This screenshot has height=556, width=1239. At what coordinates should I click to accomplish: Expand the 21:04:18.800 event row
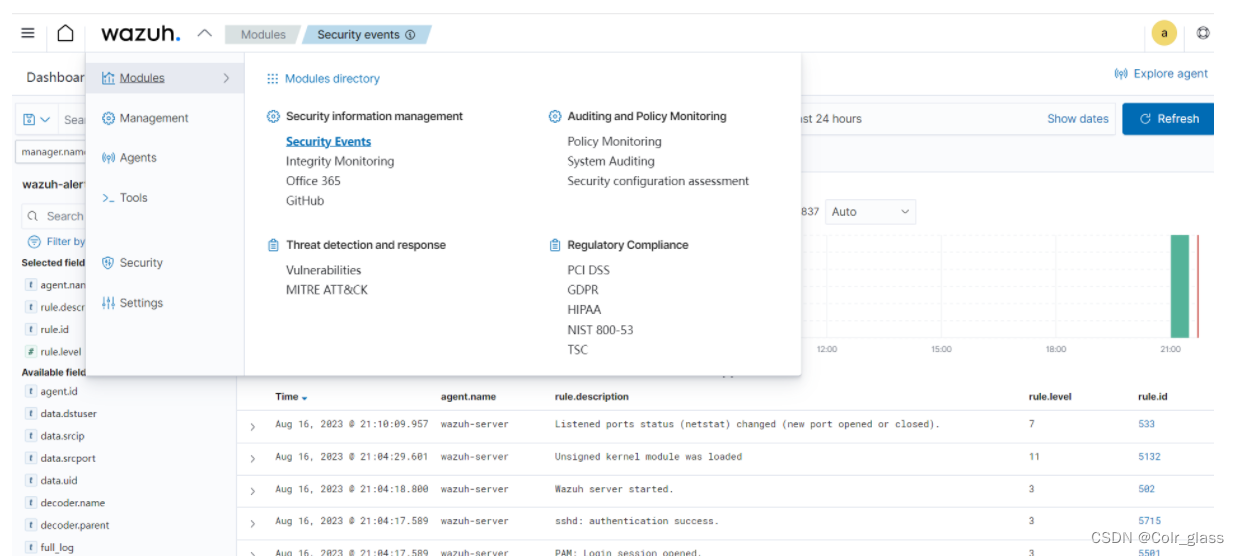(252, 492)
